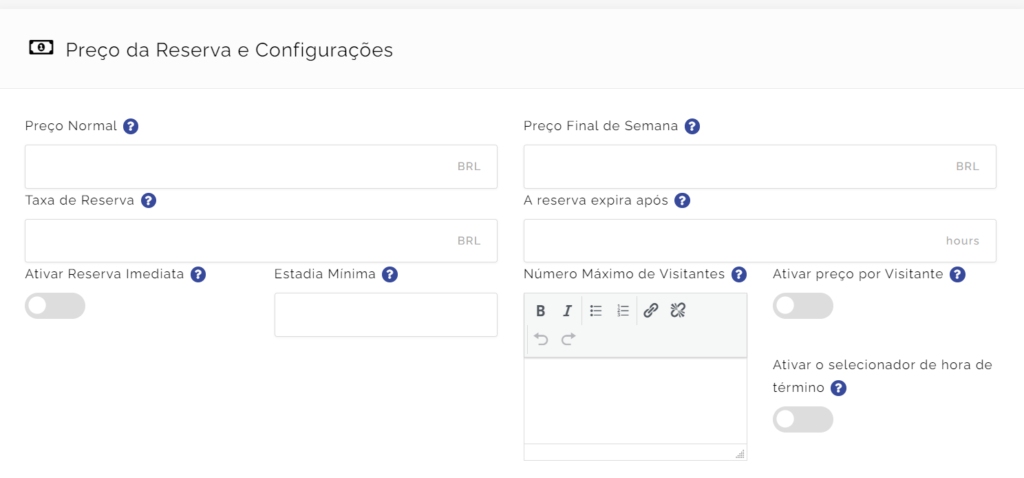
Task: Select the A reserva expira após field
Action: pos(760,241)
